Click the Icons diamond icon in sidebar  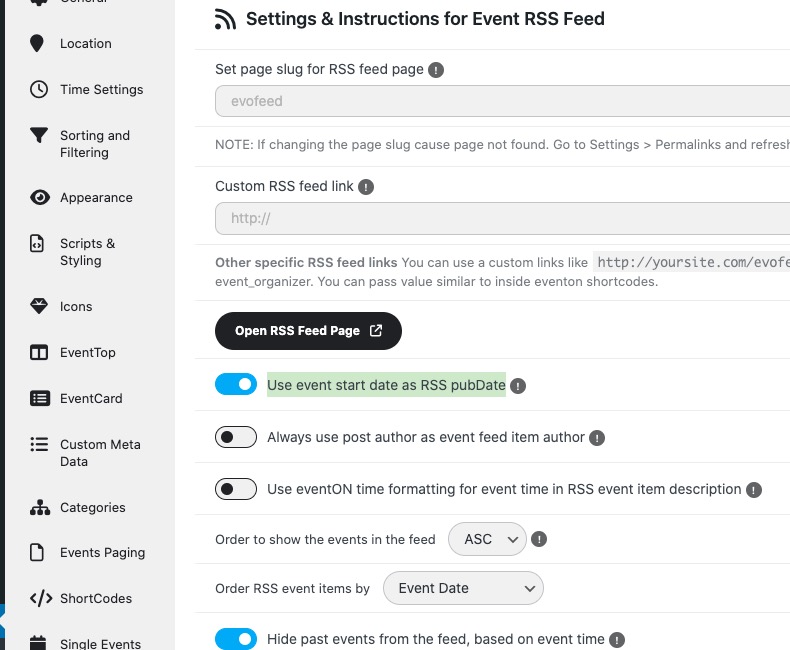(39, 307)
